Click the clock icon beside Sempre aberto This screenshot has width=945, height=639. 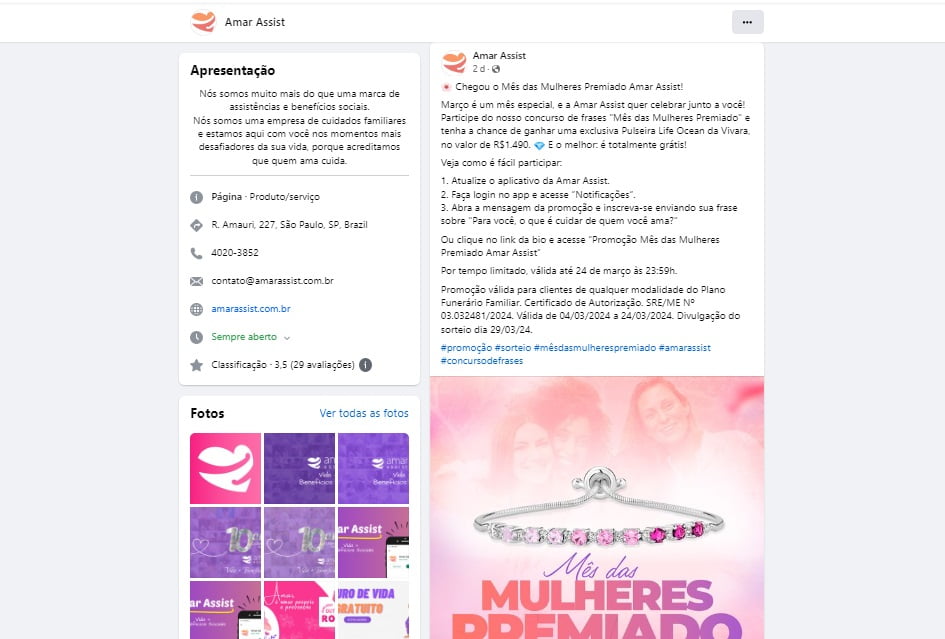[x=196, y=337]
